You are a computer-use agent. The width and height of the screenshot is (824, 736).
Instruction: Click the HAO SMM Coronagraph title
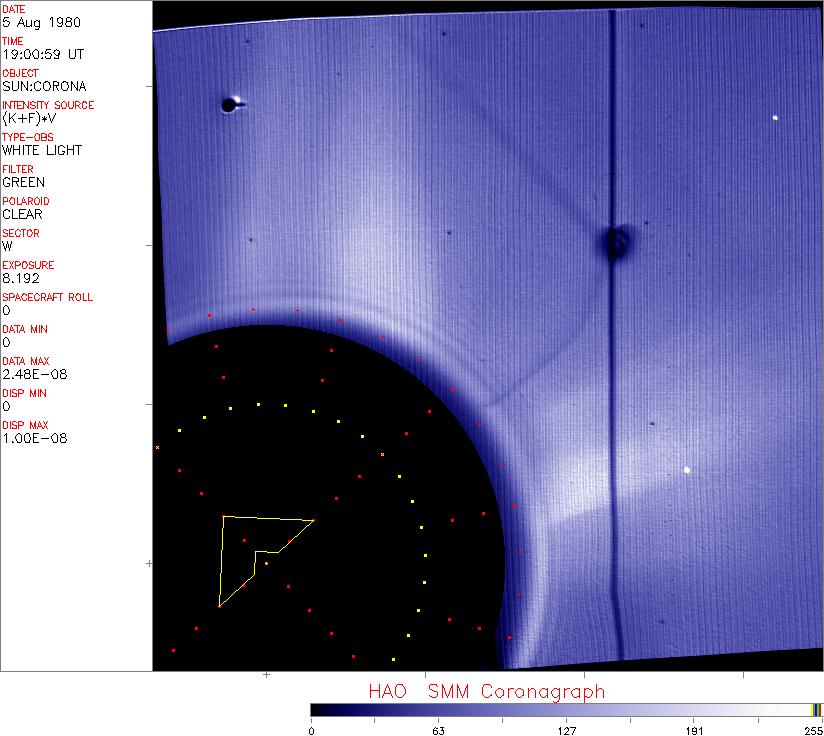click(x=486, y=691)
